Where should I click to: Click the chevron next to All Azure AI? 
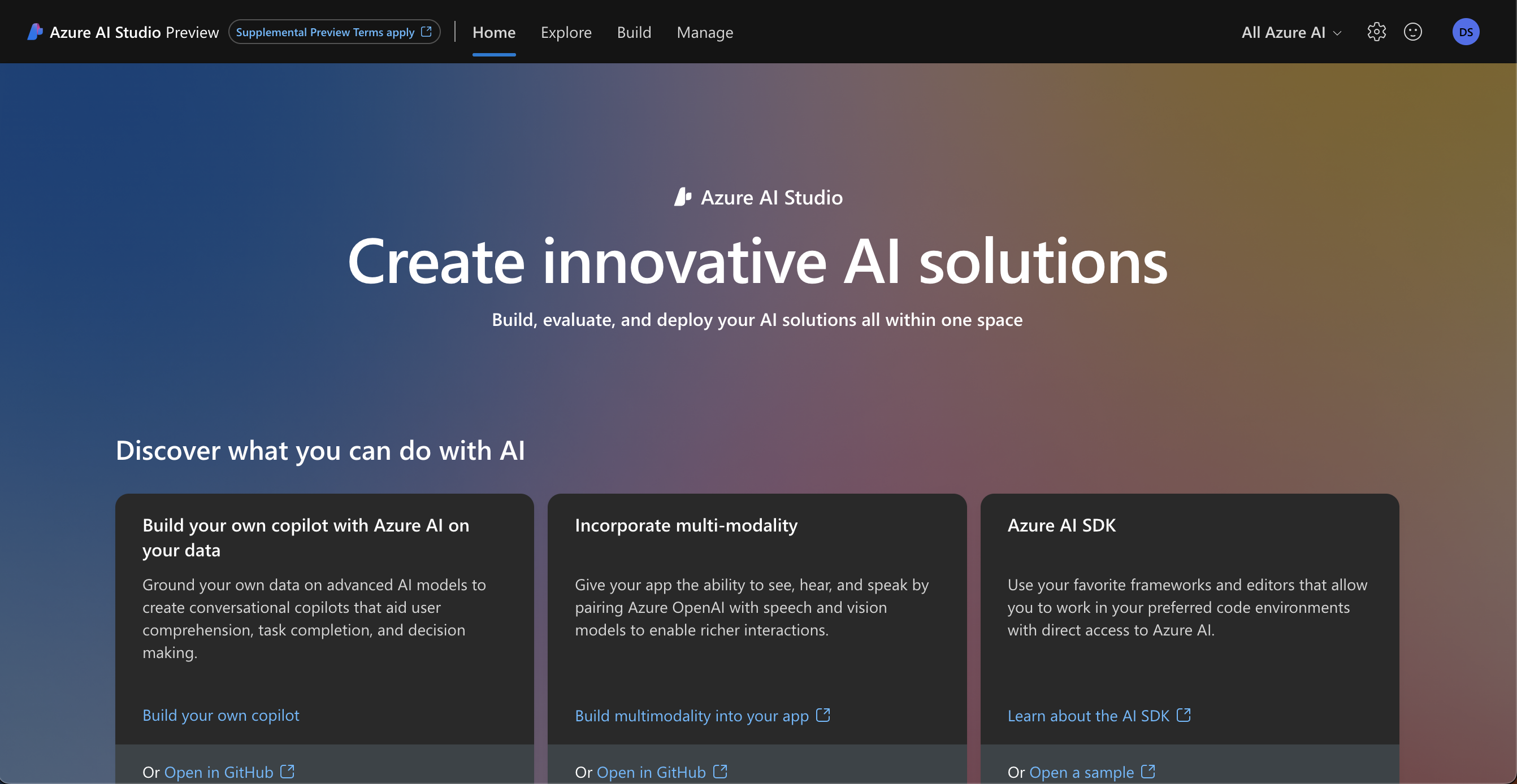tap(1337, 33)
